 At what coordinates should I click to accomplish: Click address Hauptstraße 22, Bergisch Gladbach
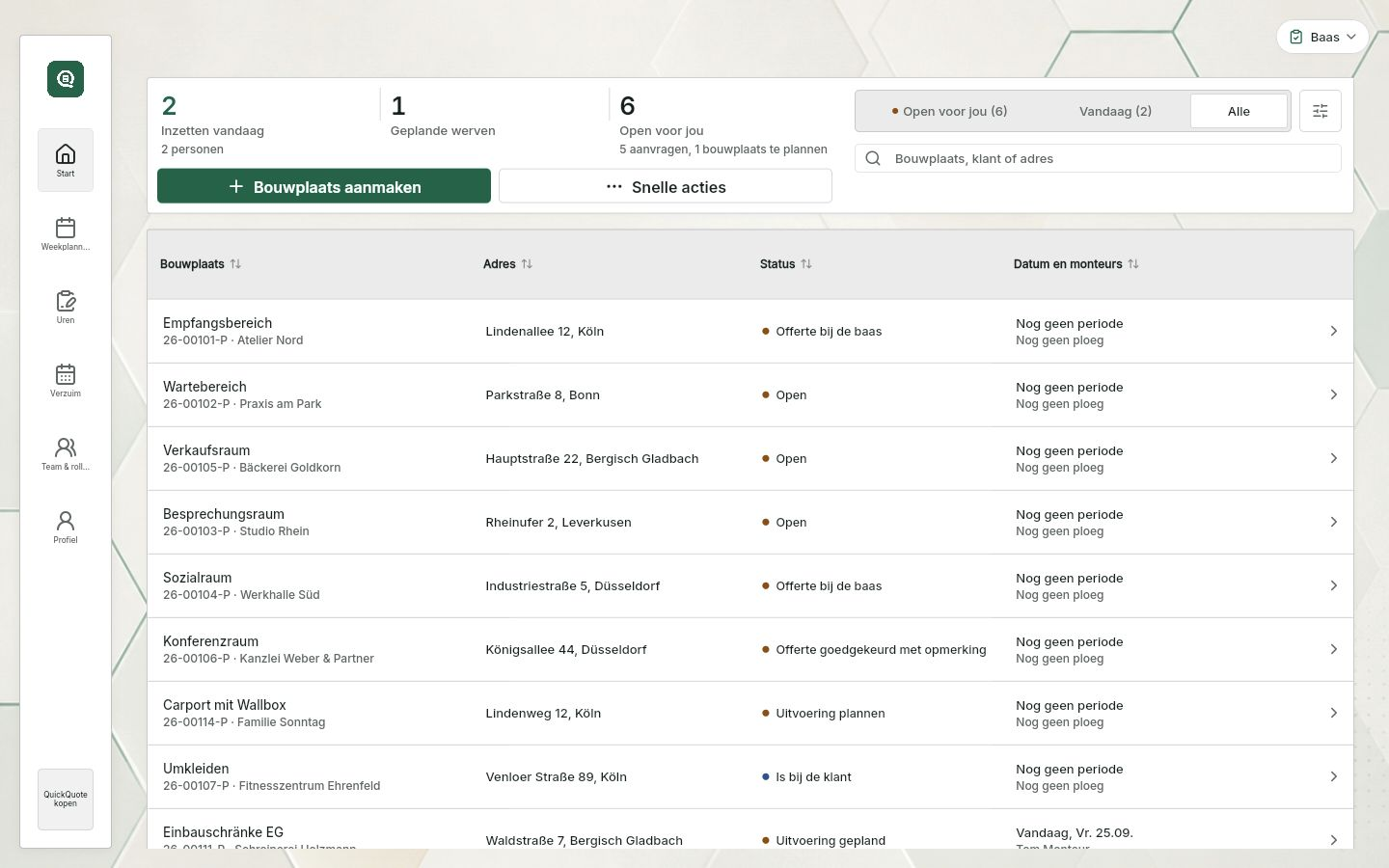pyautogui.click(x=592, y=458)
